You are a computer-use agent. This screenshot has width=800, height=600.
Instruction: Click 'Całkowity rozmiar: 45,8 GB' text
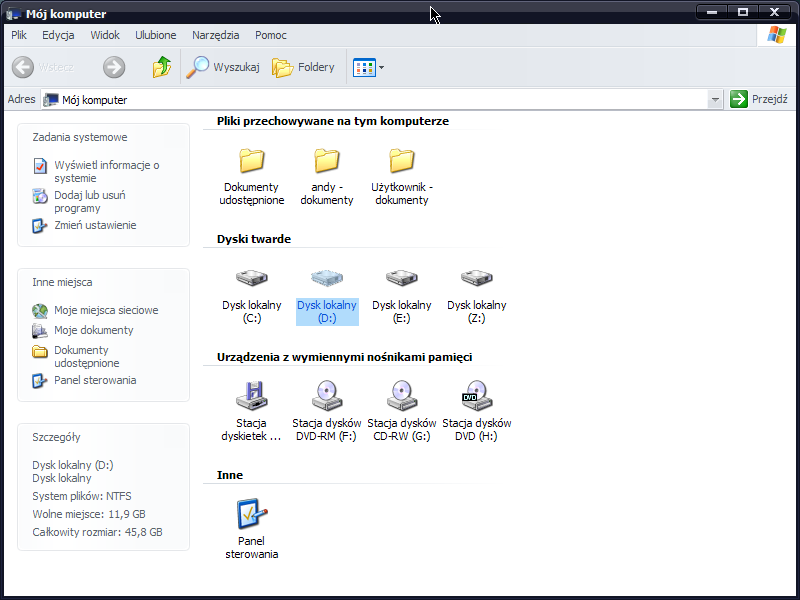97,532
